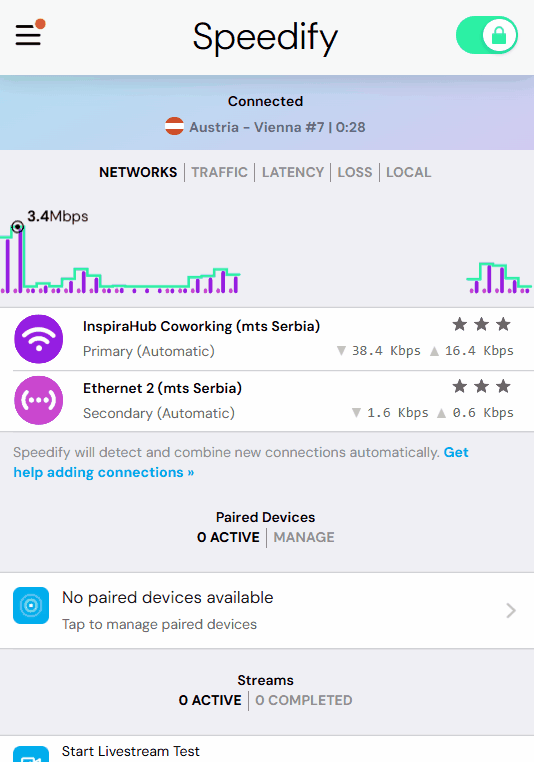Click the 3.4Mbps peak marker on graph
Image resolution: width=534 pixels, height=762 pixels.
click(x=18, y=226)
